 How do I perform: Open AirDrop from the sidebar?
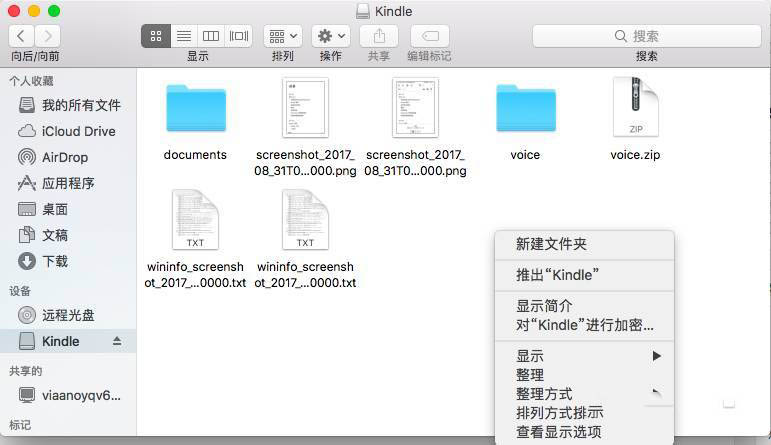point(64,157)
